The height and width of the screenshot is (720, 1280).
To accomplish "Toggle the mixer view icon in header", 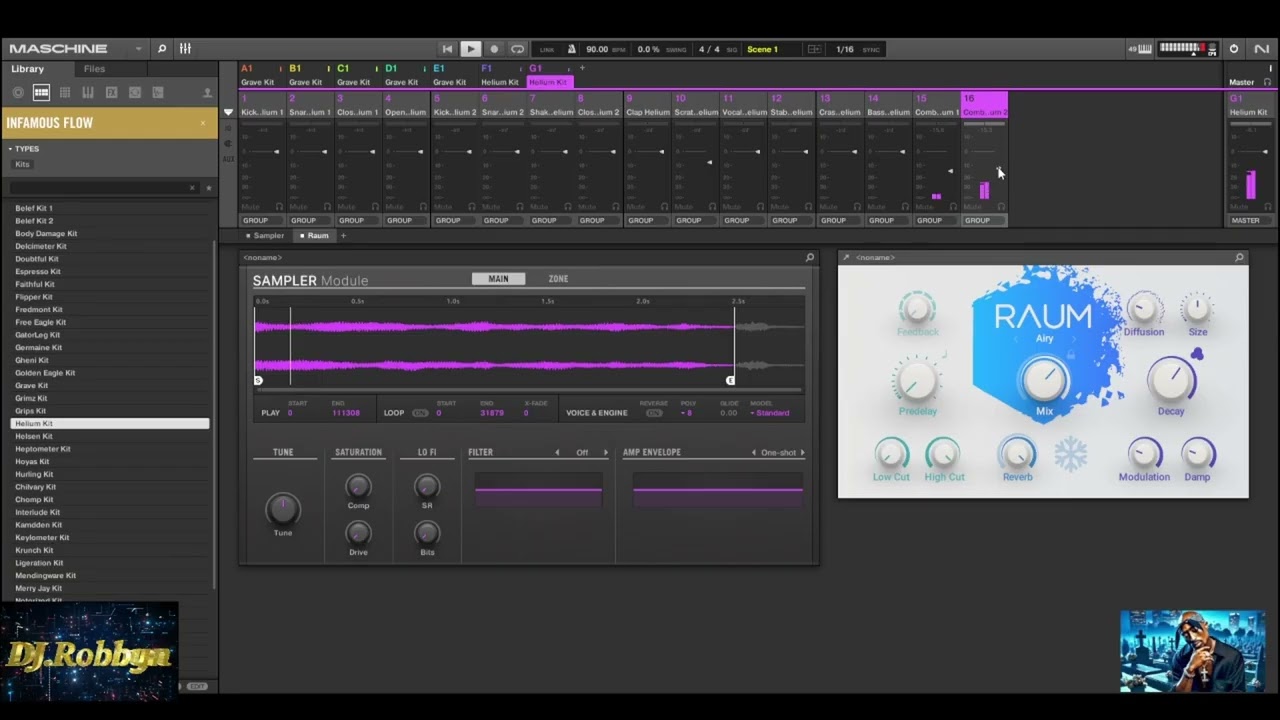I will tap(185, 49).
